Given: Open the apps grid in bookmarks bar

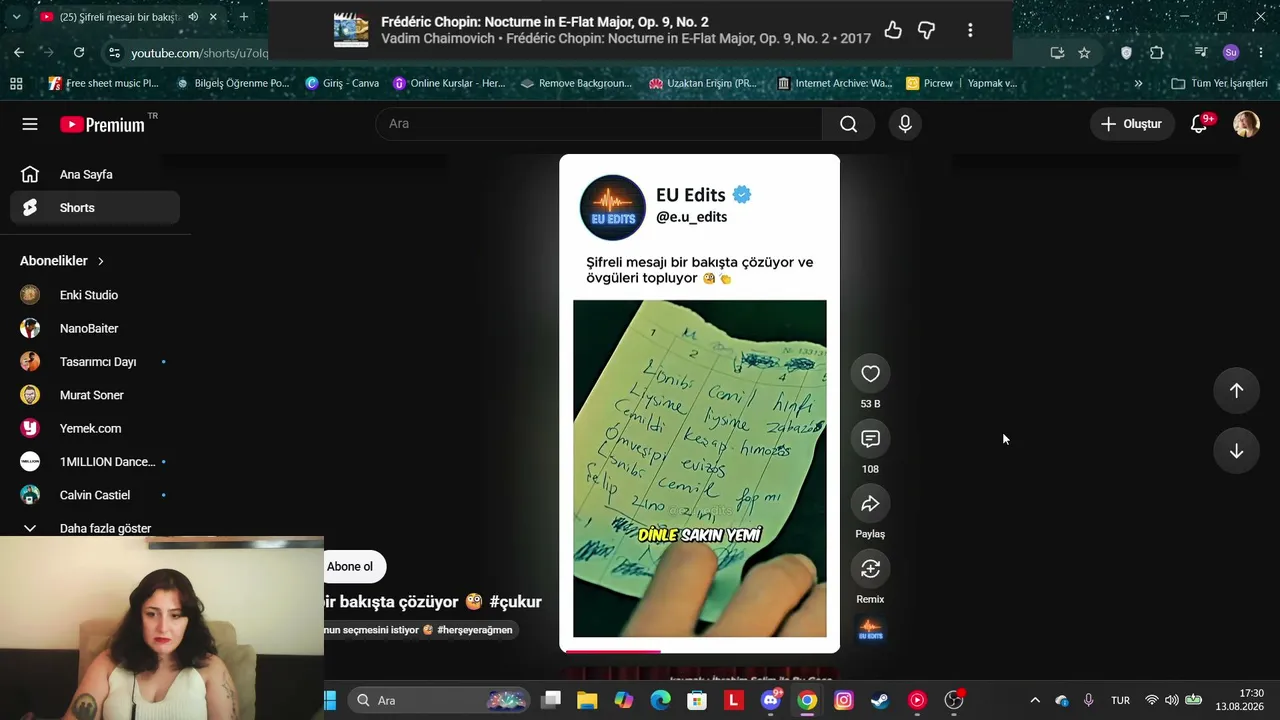Looking at the screenshot, I should [16, 83].
